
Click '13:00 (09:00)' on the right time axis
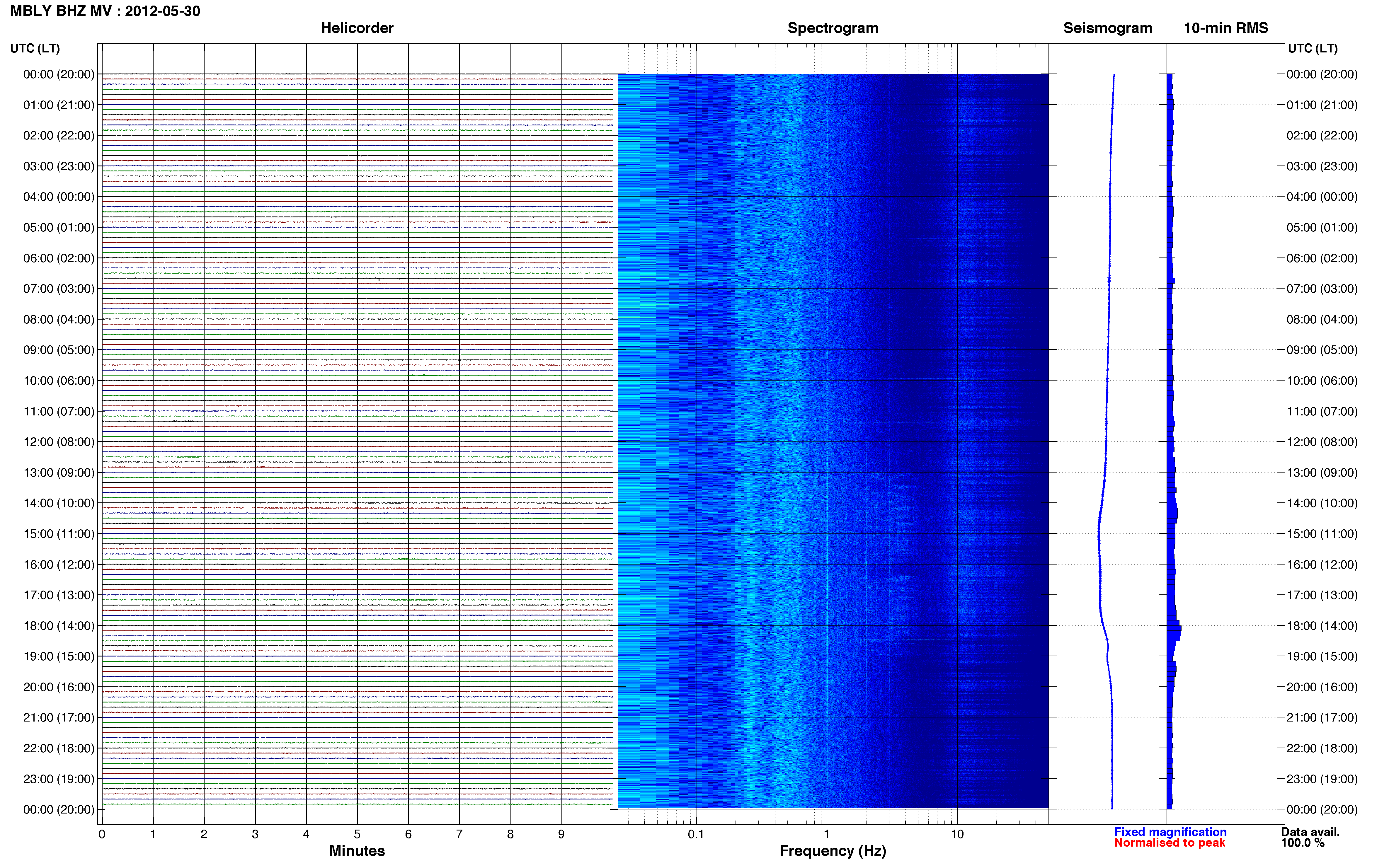point(1322,473)
